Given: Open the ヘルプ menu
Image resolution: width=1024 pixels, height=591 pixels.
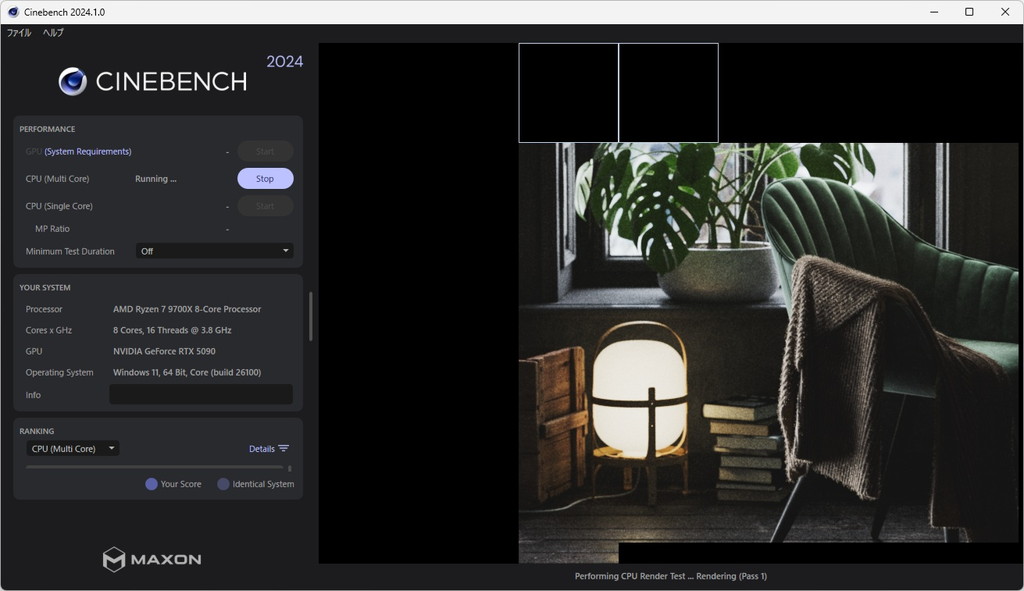Looking at the screenshot, I should [x=53, y=33].
